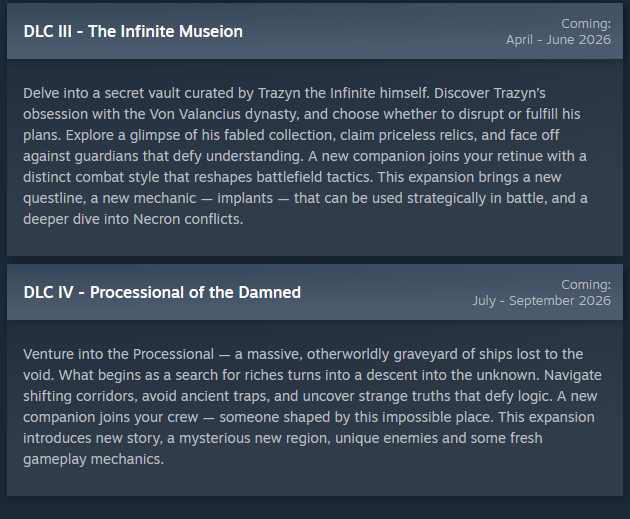Click 'Venture into the Processional' opening text
630x519 pixels.
click(119, 354)
